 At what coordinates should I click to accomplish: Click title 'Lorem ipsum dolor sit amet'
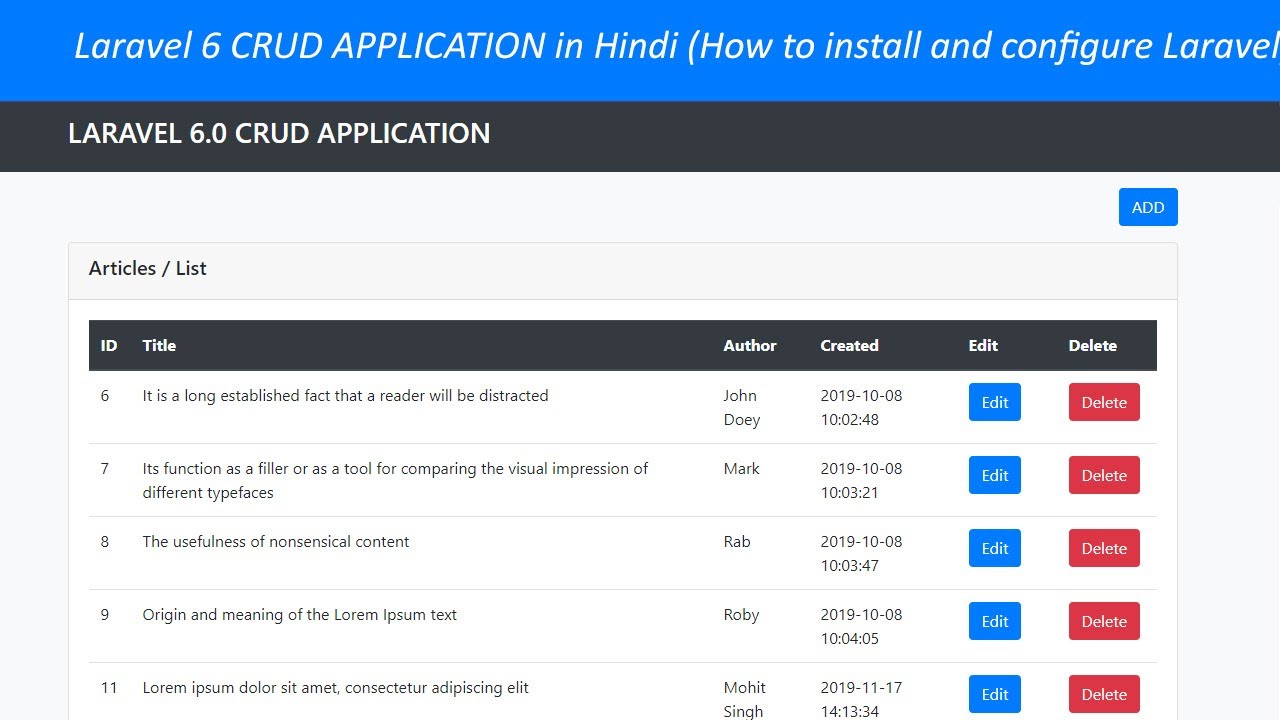[335, 688]
